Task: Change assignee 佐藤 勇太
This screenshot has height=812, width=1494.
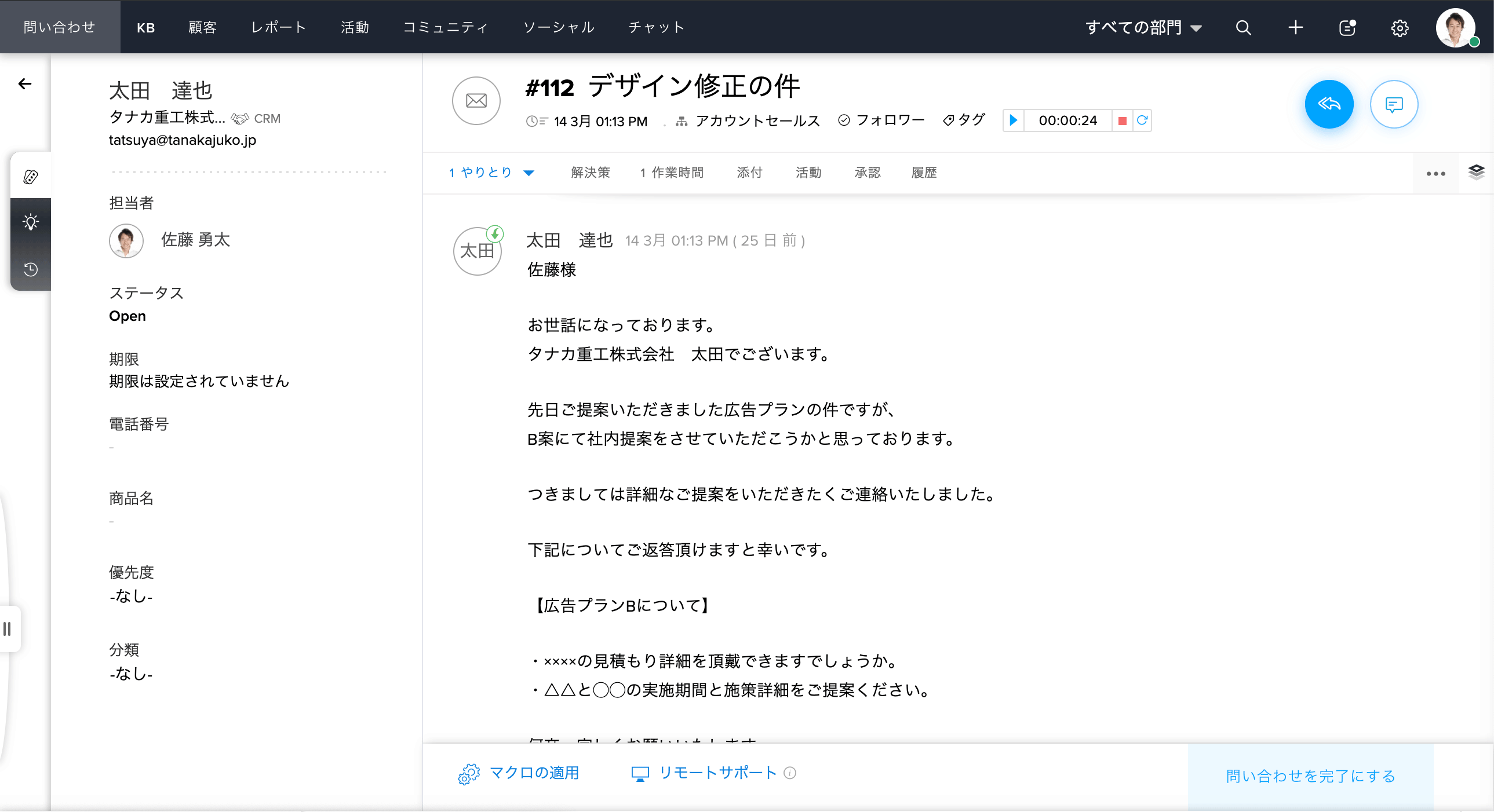Action: click(195, 240)
